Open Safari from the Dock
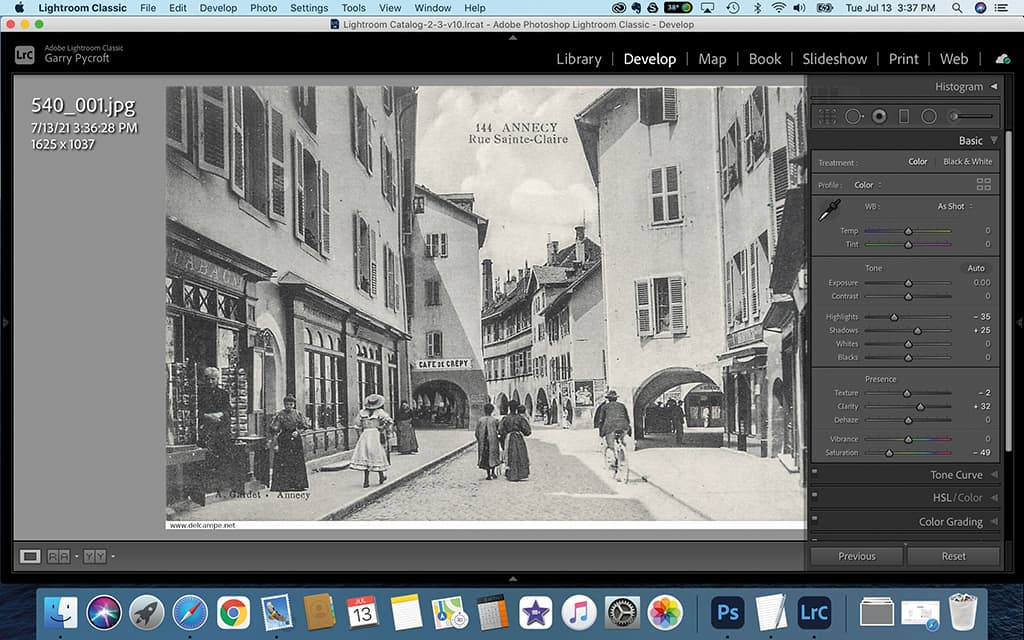The width and height of the screenshot is (1024, 640). coord(190,613)
